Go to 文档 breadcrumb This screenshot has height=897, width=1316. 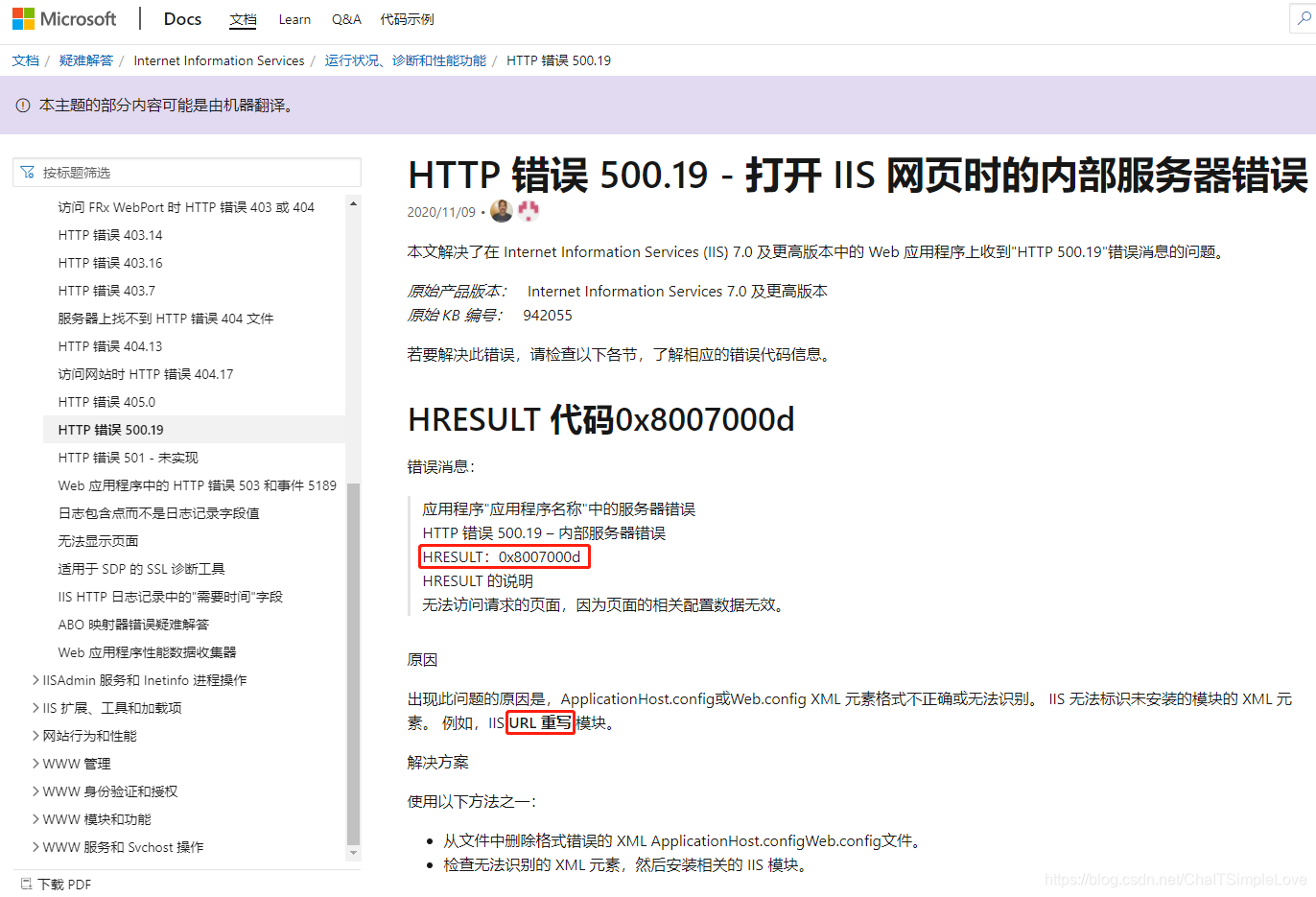[26, 60]
